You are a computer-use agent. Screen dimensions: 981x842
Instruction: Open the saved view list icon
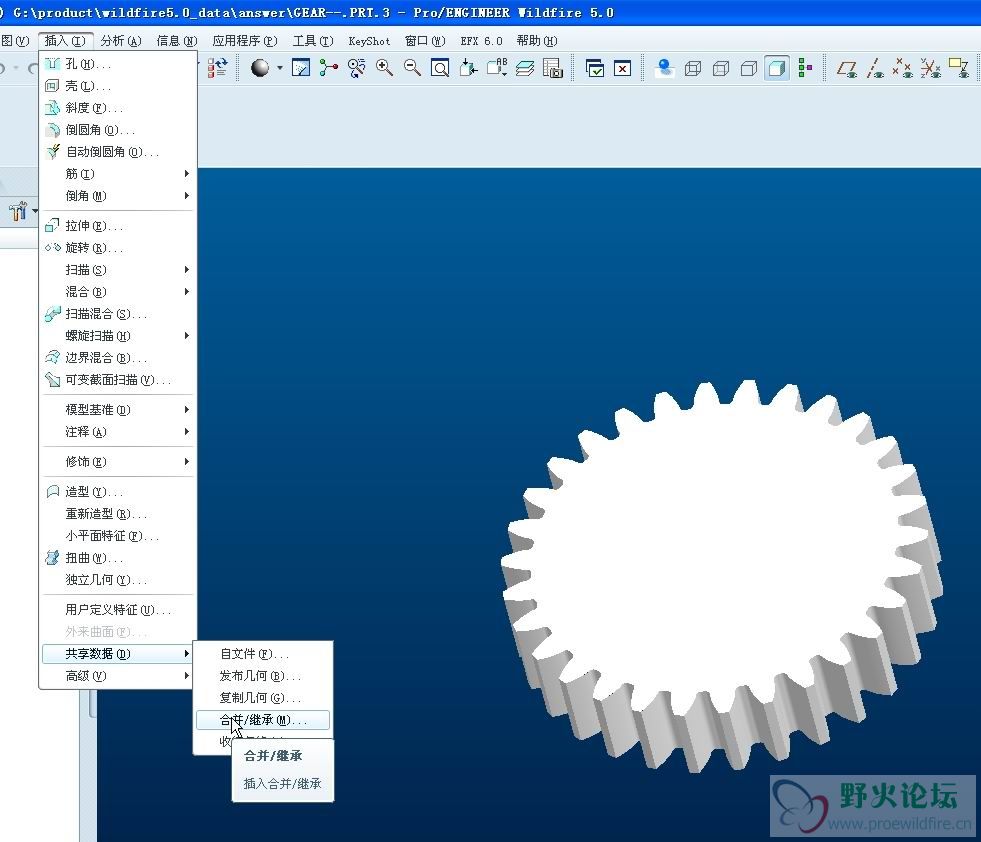[x=497, y=68]
